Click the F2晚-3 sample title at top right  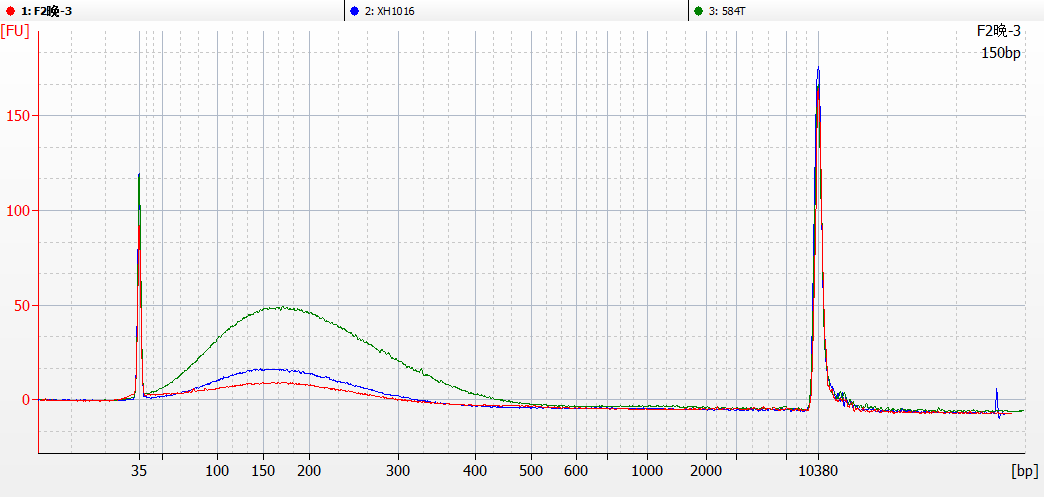998,31
